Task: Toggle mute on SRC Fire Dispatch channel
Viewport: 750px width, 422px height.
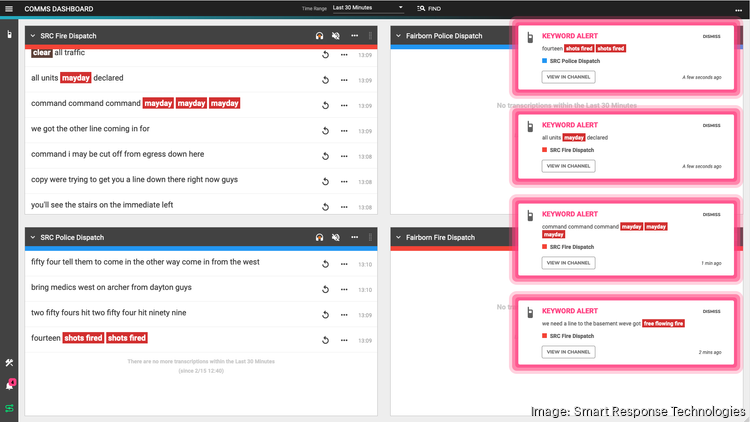Action: [x=336, y=36]
